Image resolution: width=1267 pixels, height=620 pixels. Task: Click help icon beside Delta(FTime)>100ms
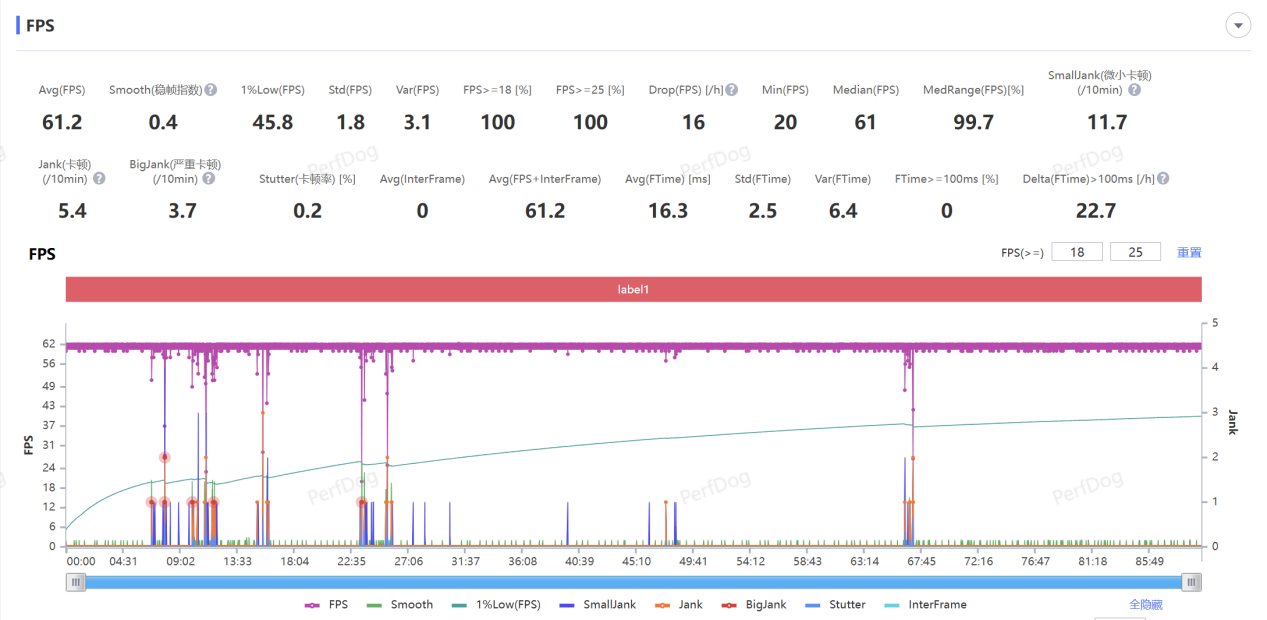click(1163, 179)
